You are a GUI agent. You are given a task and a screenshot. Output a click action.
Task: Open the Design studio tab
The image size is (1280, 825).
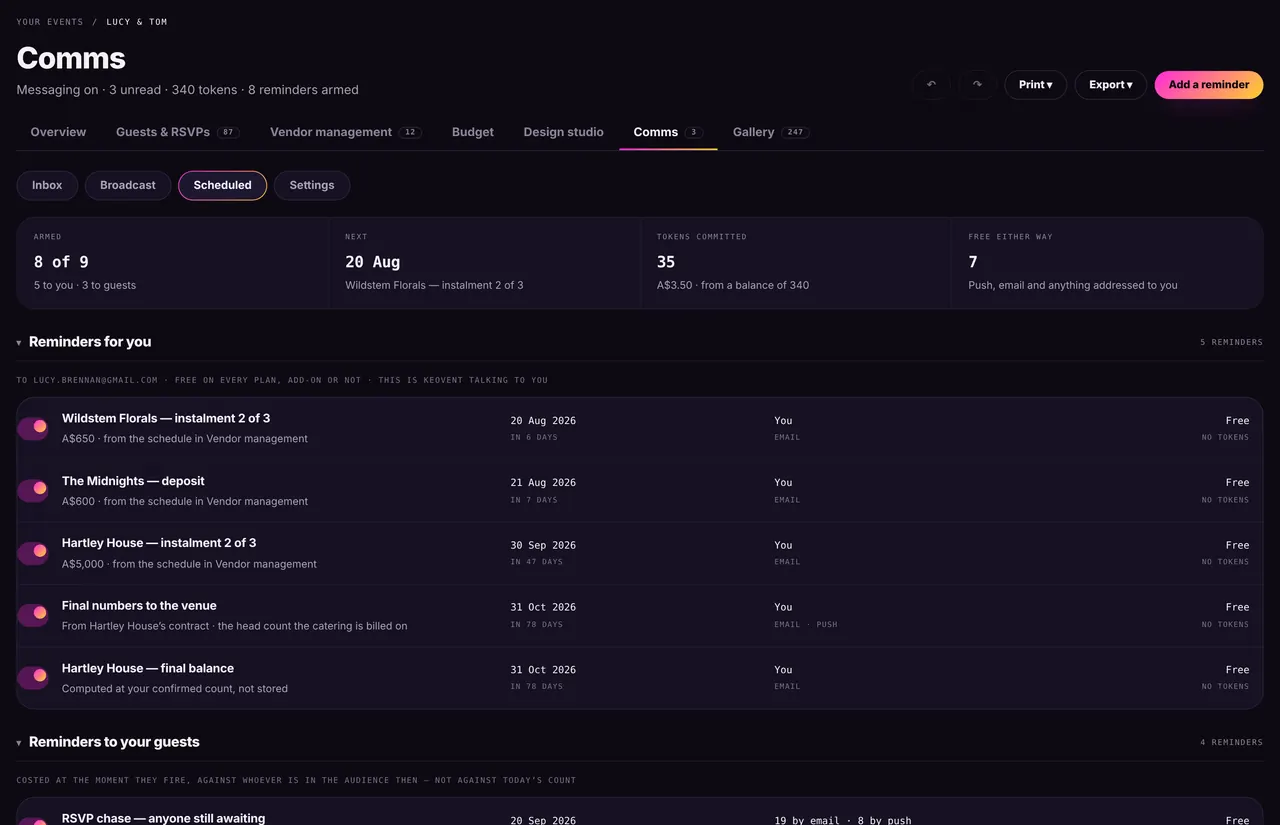(563, 132)
